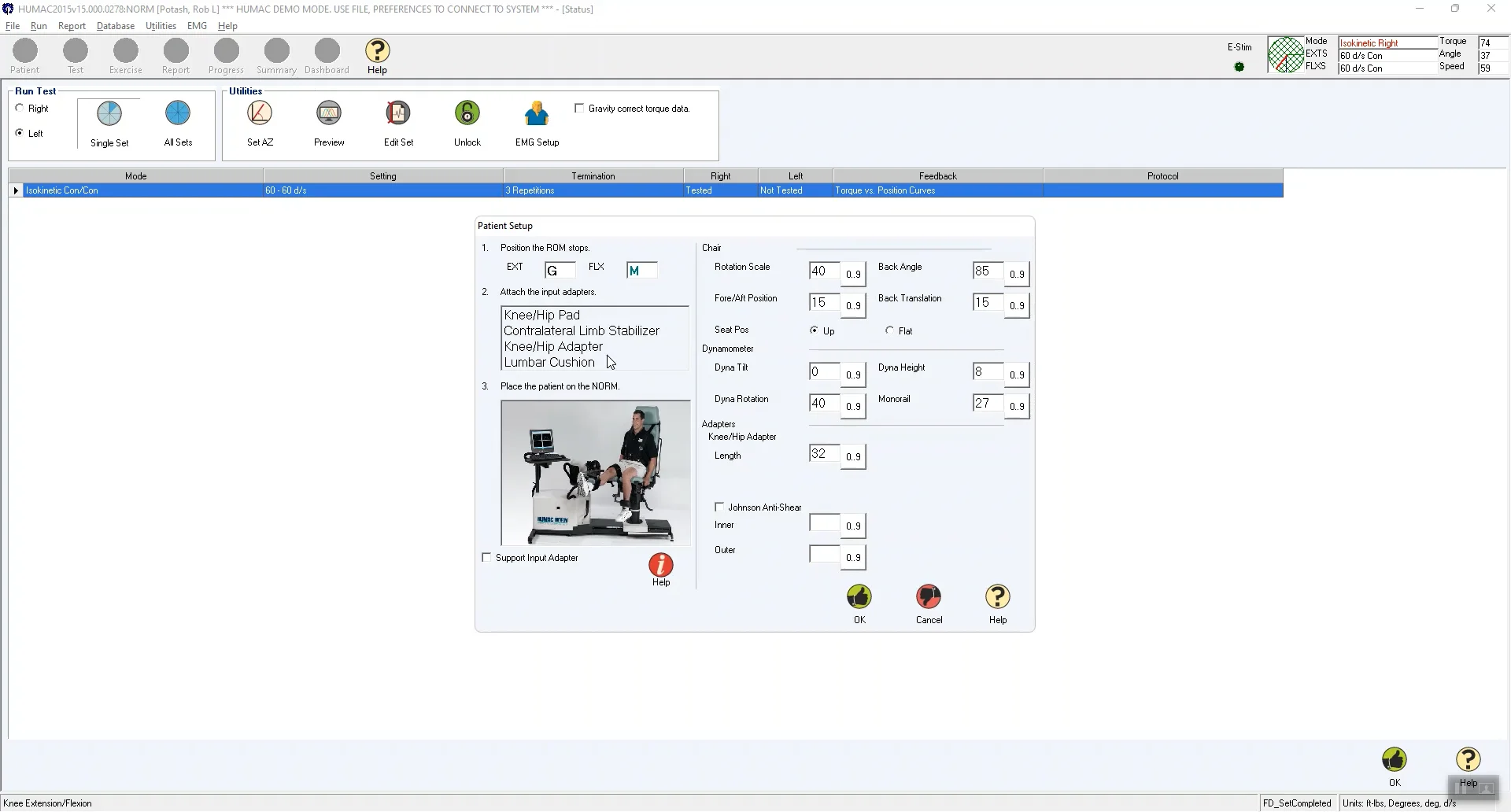Click the Dashboard toolbar icon
Screen dimensions: 1511x812
(x=327, y=51)
